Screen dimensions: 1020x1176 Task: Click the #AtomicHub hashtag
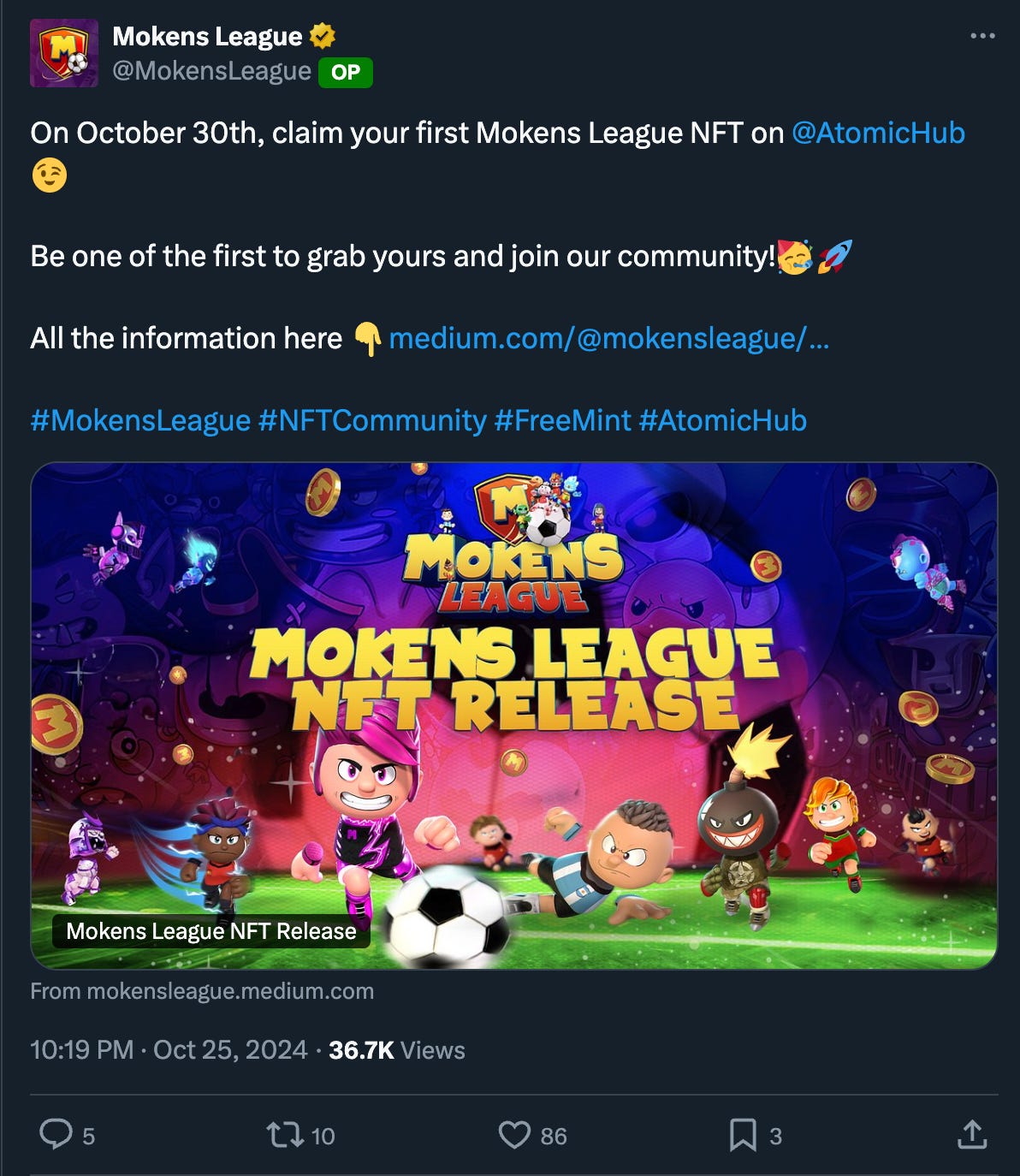tap(722, 420)
